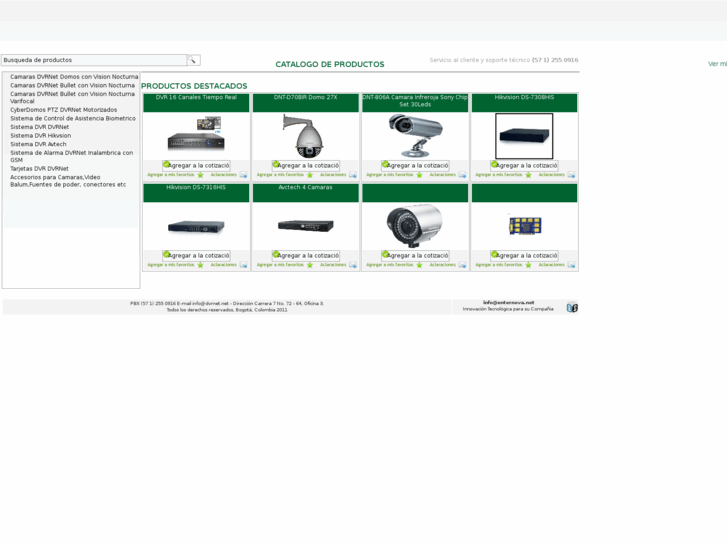The height and width of the screenshot is (545, 727).
Task: Open Camaras DVRNet Domos con Vision Nocturna
Action: [x=74, y=77]
